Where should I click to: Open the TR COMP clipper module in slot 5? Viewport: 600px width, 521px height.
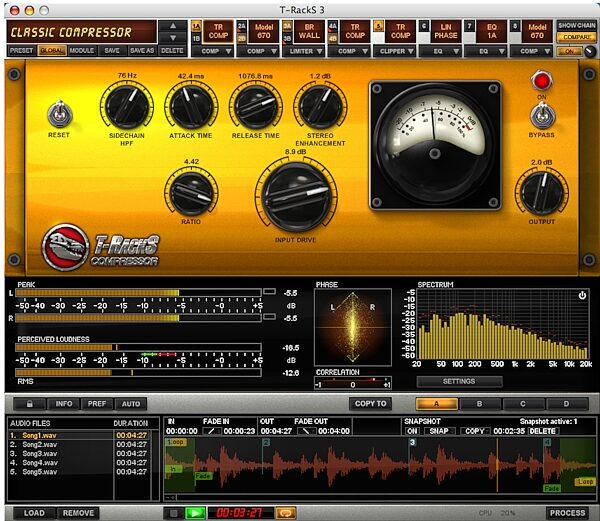(401, 31)
